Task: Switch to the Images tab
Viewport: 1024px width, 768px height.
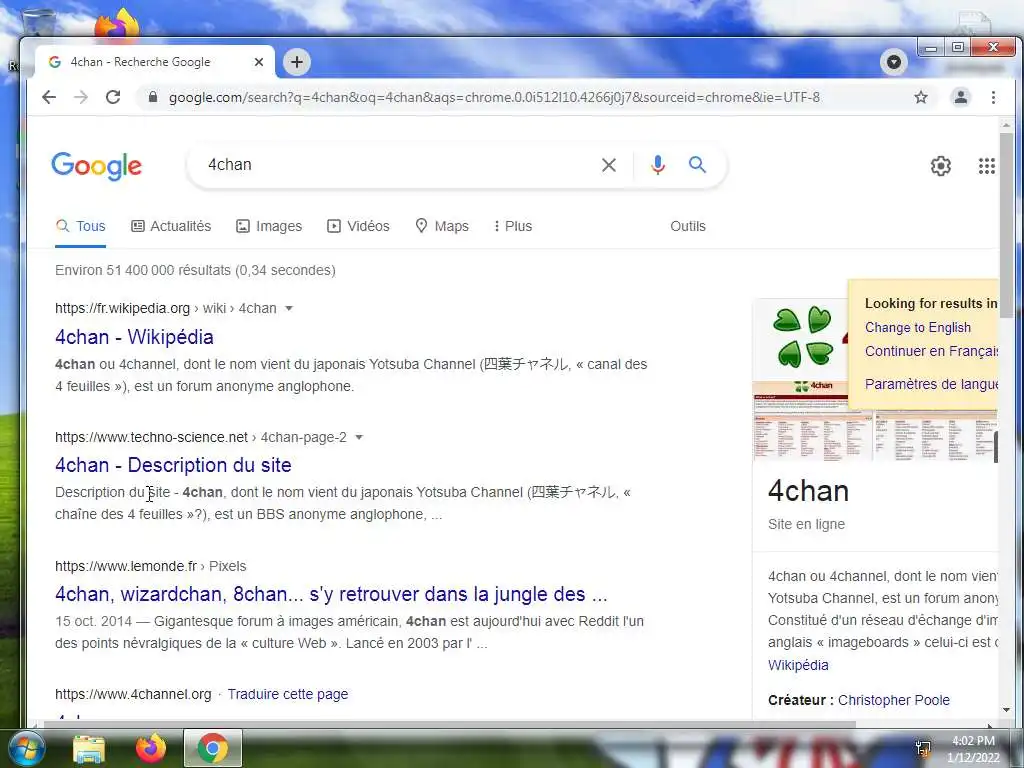Action: 269,226
